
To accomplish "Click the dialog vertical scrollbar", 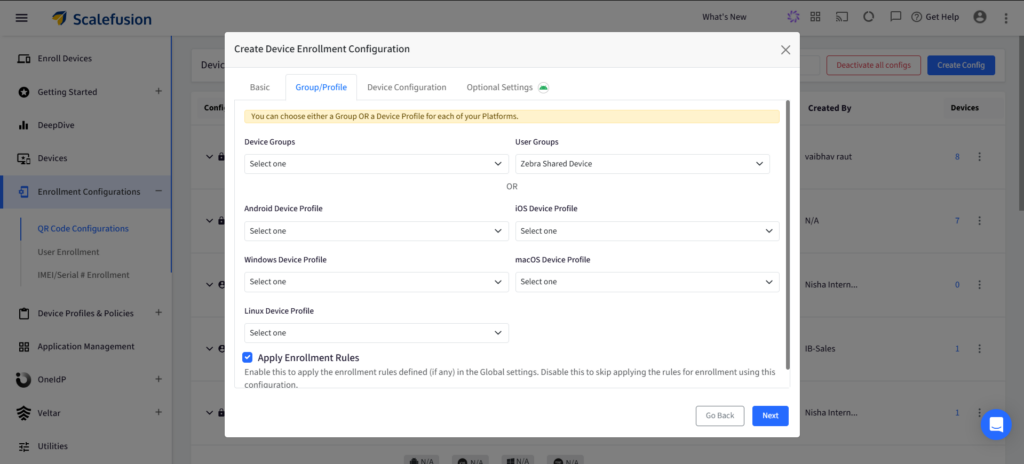I will pyautogui.click(x=788, y=235).
